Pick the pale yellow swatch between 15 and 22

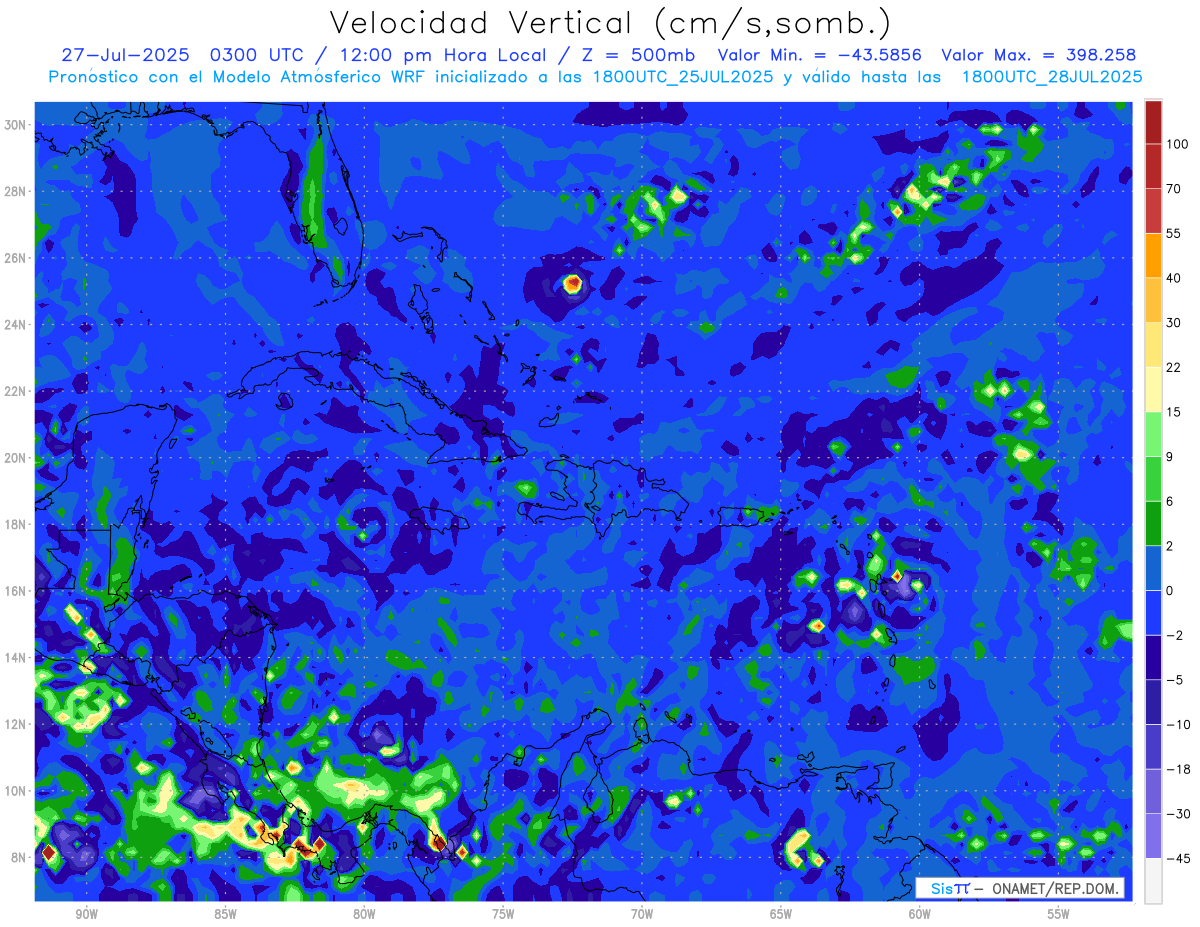click(x=1153, y=390)
